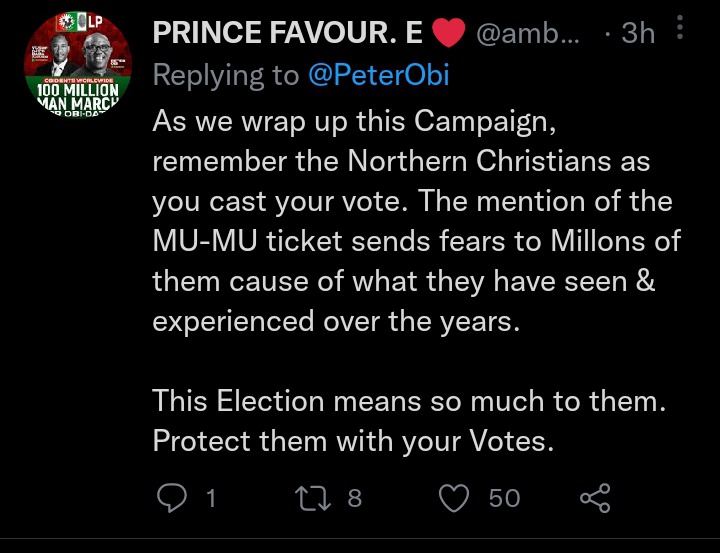Click the reply speech bubble icon

[x=172, y=498]
